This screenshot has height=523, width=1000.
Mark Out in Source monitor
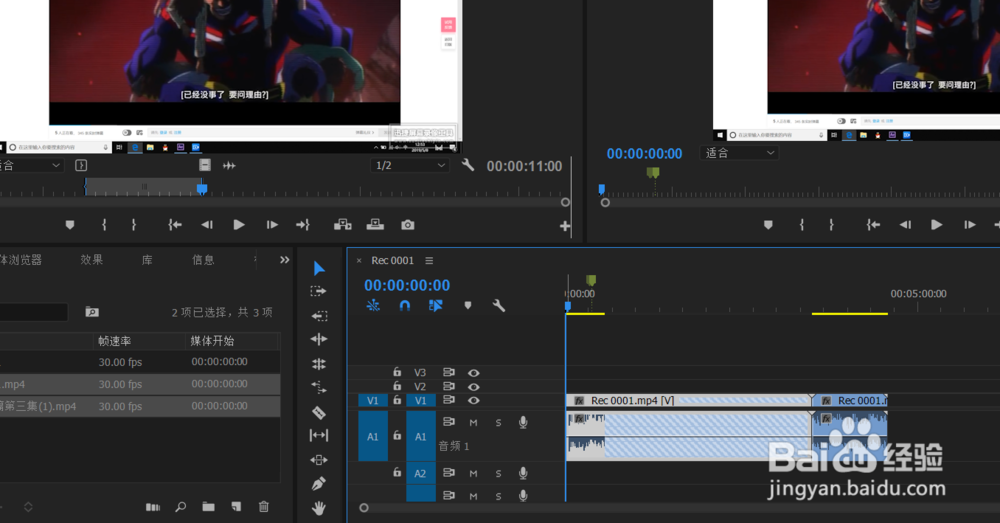(x=133, y=225)
